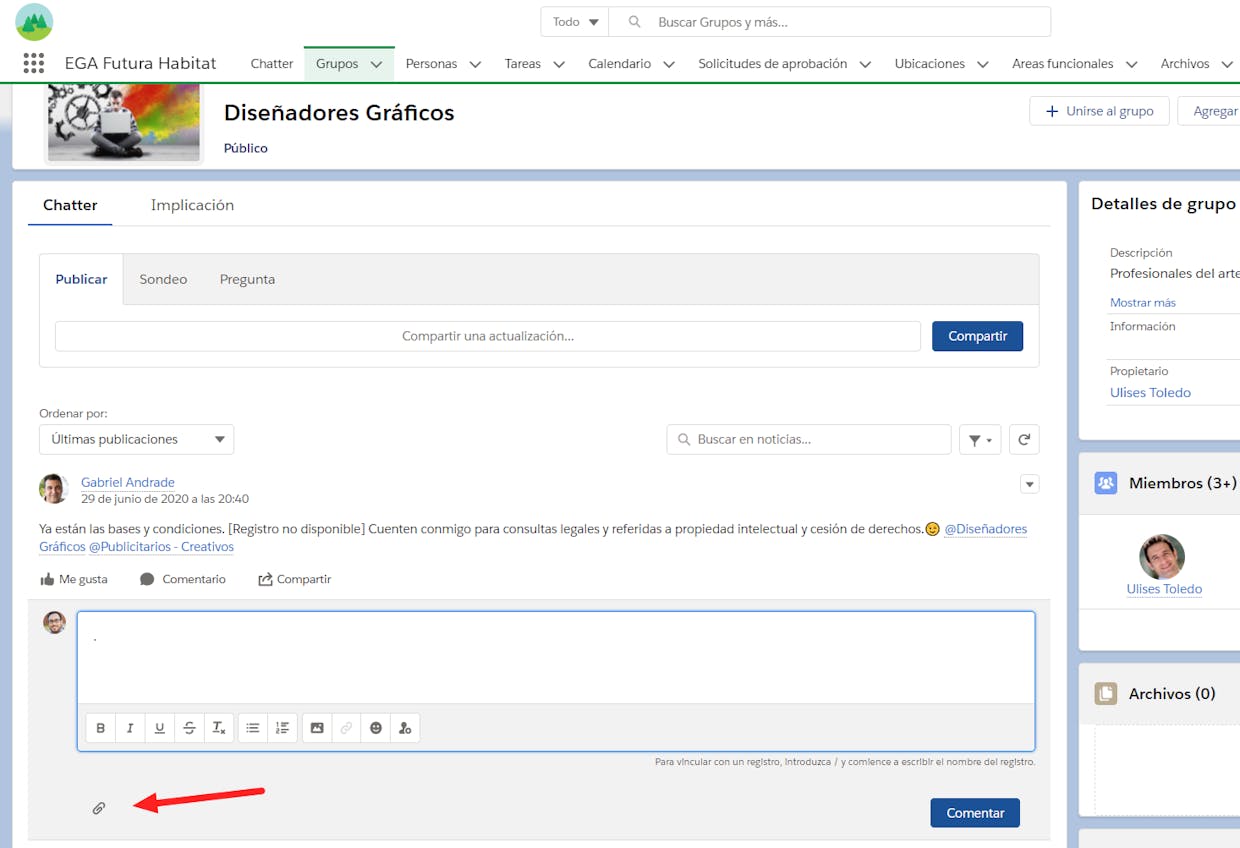Click the Agregar button
Screen dimensions: 1240x848
click(x=1210, y=111)
